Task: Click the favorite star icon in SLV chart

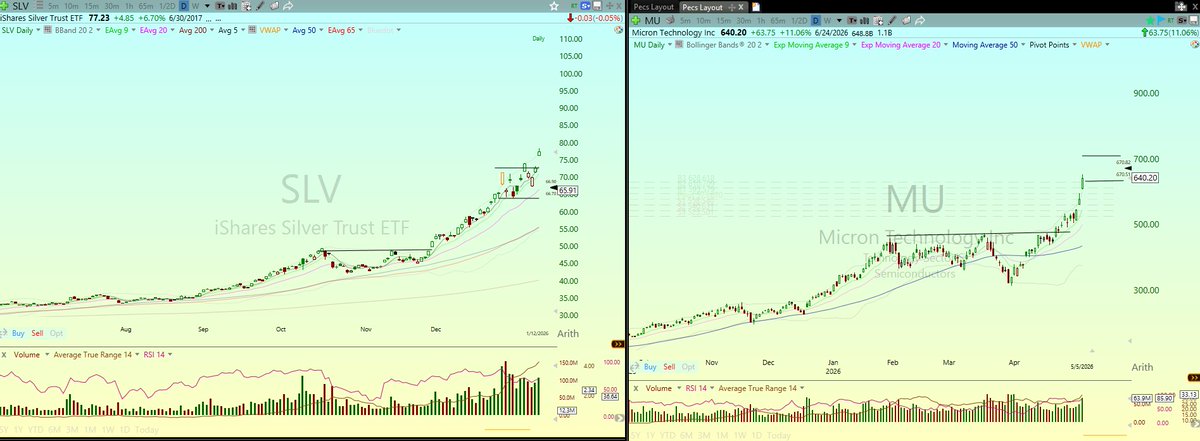Action: click(554, 6)
